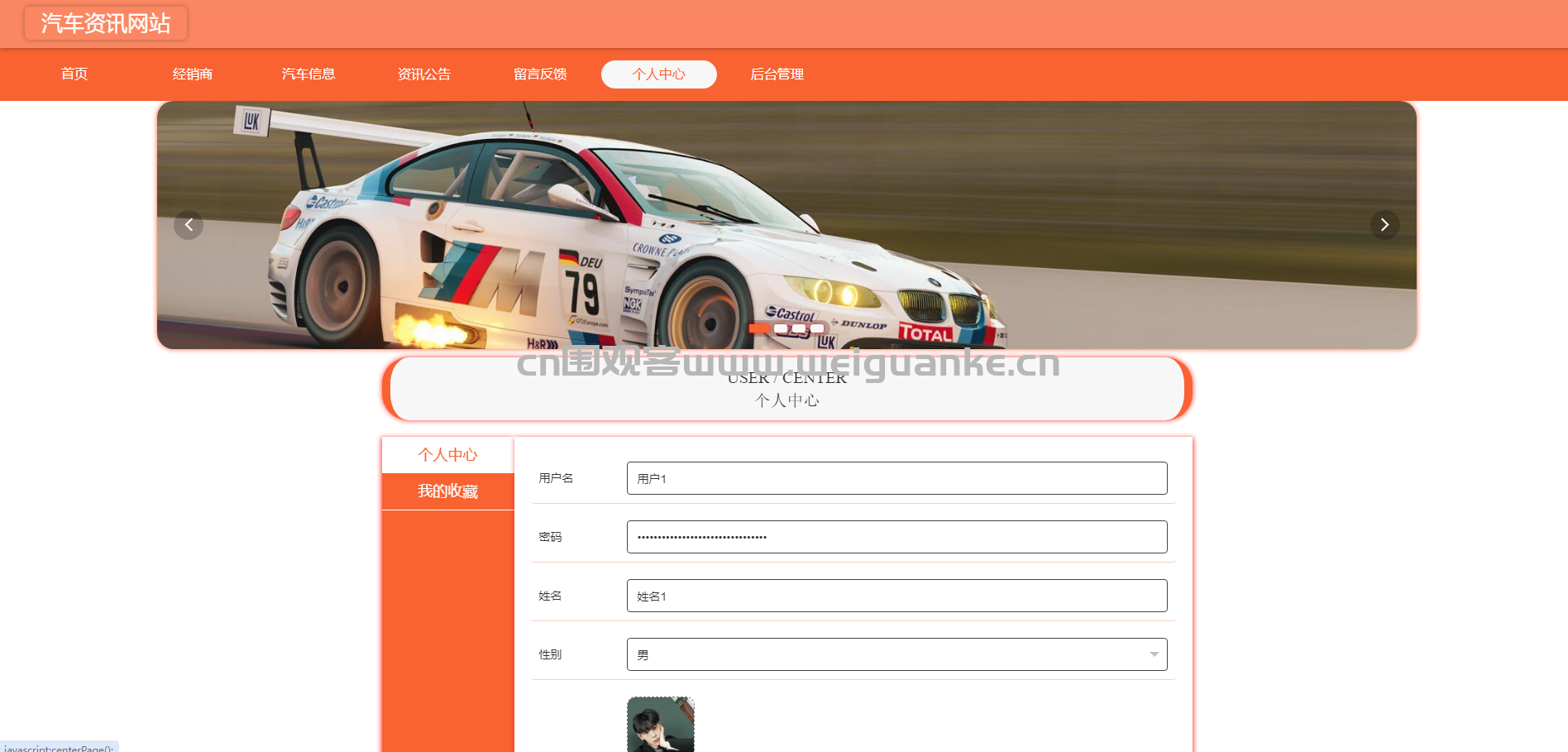Open 后台管理 from the navigation
Viewport: 1568px width, 752px height.
pos(777,74)
